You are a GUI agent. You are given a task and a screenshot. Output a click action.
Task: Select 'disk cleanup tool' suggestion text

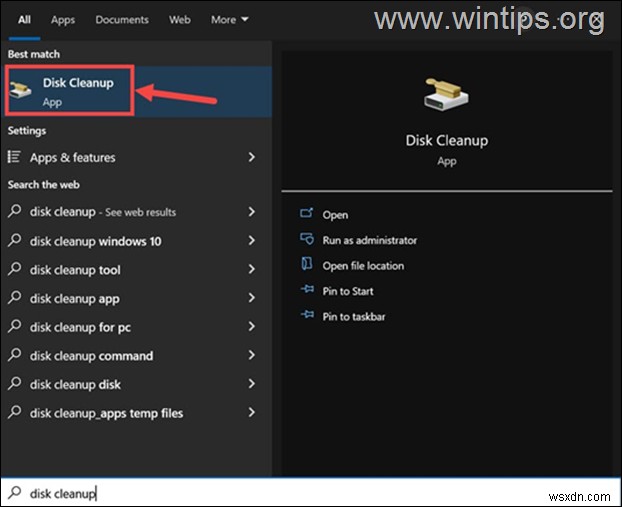75,270
